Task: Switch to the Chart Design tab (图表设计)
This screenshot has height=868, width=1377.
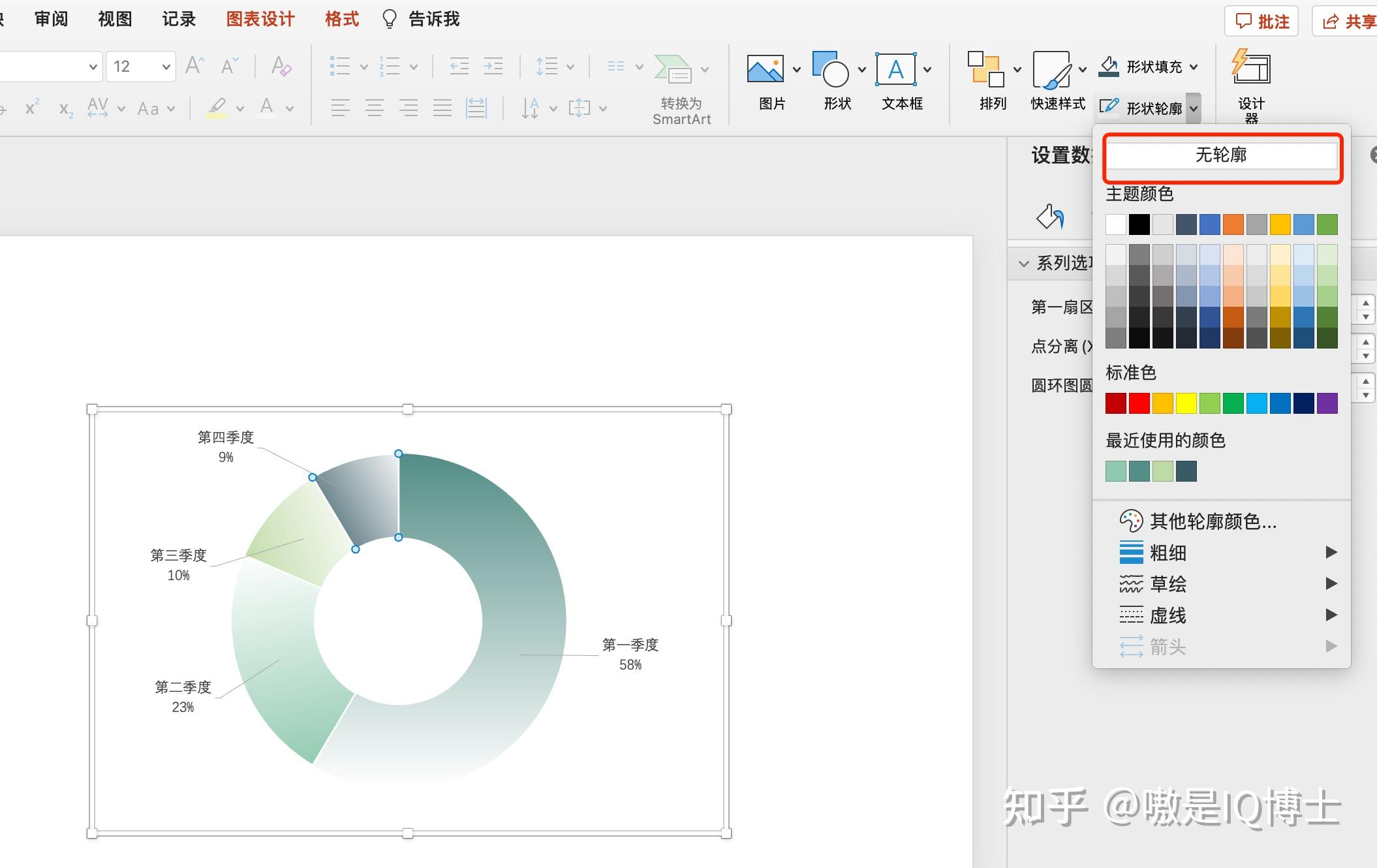Action: coord(260,20)
